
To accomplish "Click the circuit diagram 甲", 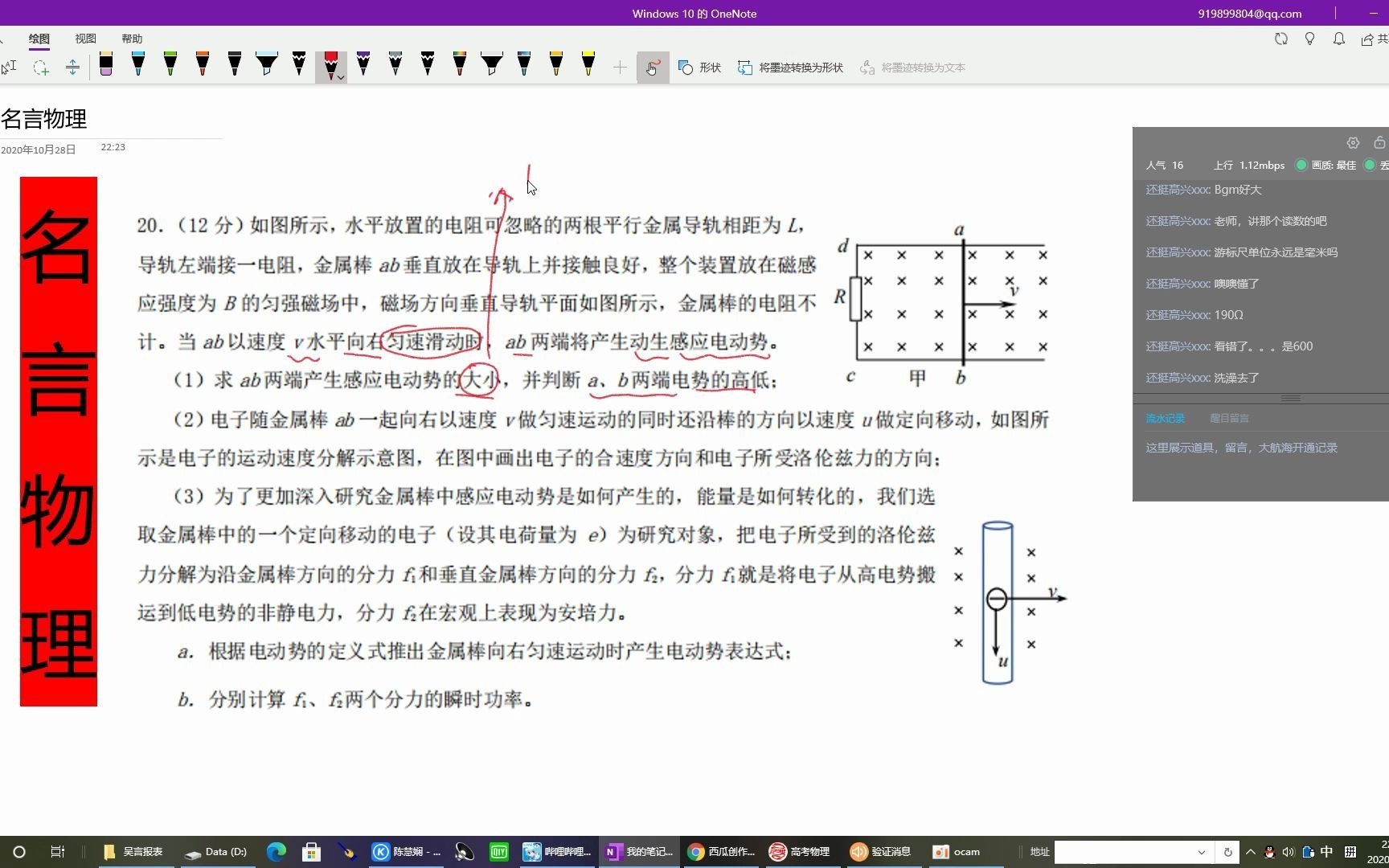I will (942, 305).
